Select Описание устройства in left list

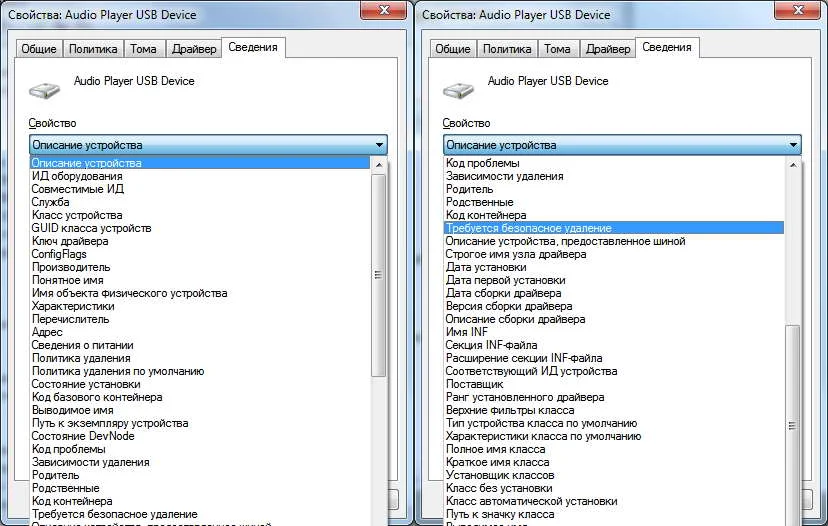(200, 163)
